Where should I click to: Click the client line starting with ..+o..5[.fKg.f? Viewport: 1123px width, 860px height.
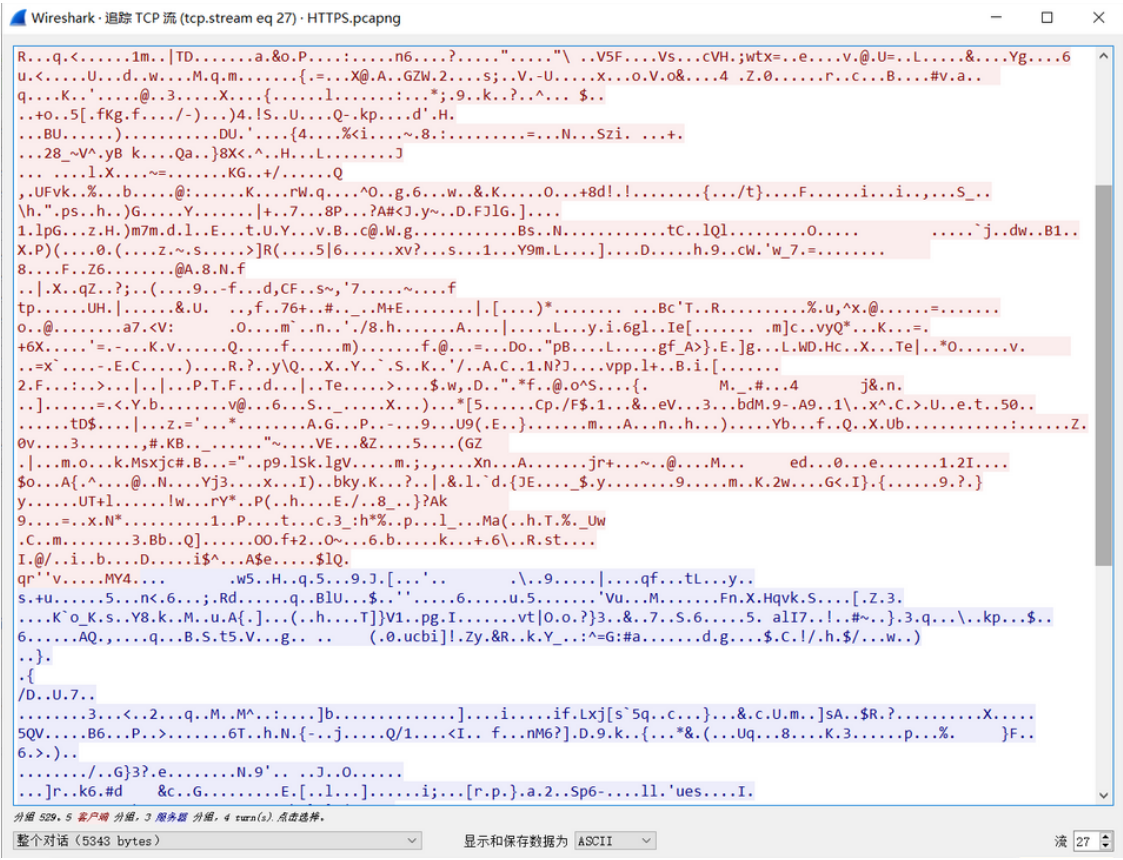click(x=236, y=115)
